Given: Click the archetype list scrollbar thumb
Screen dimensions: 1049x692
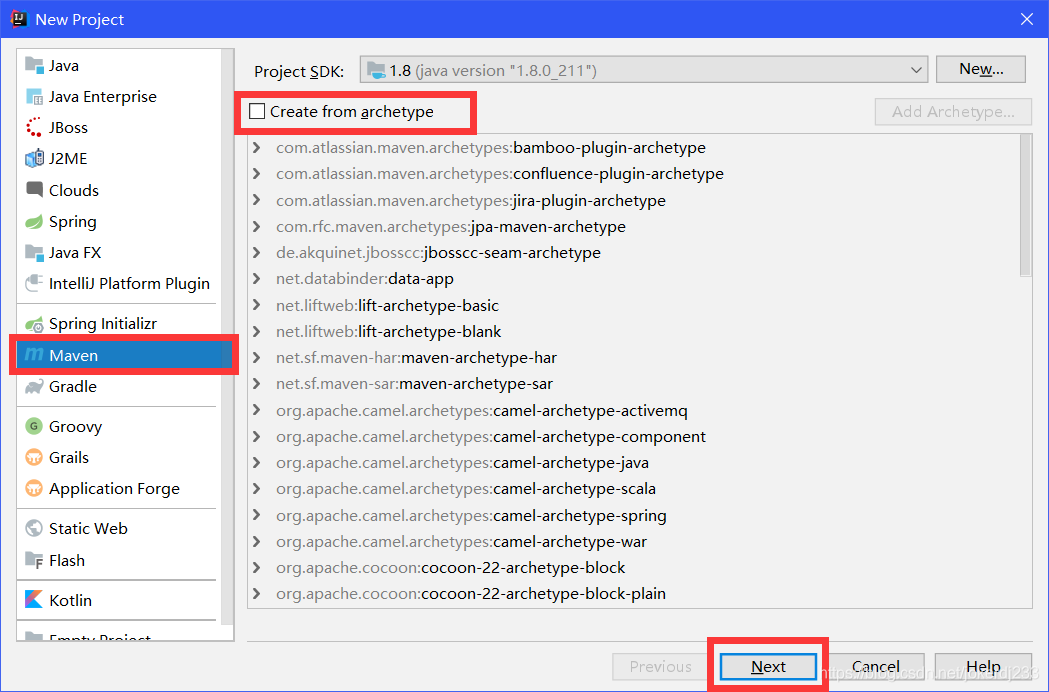Looking at the screenshot, I should (1026, 205).
